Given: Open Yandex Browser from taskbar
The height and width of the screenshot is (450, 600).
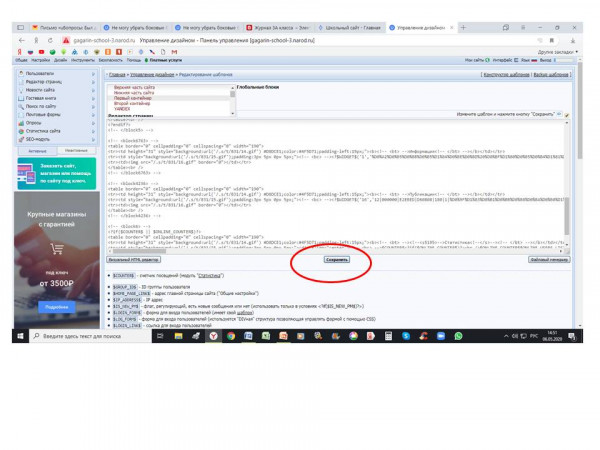Looking at the screenshot, I should click(213, 336).
